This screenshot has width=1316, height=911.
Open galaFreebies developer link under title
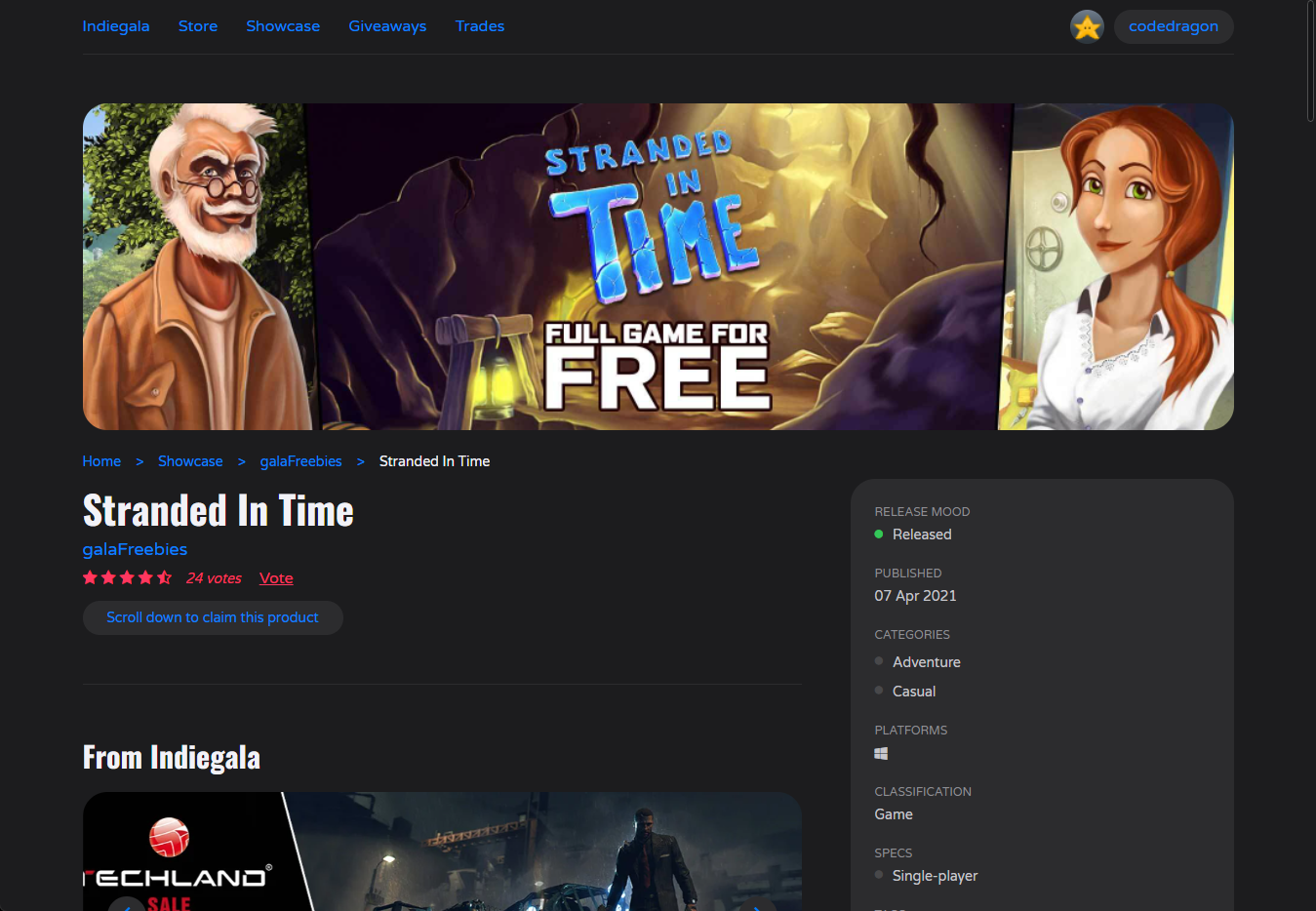[x=135, y=549]
